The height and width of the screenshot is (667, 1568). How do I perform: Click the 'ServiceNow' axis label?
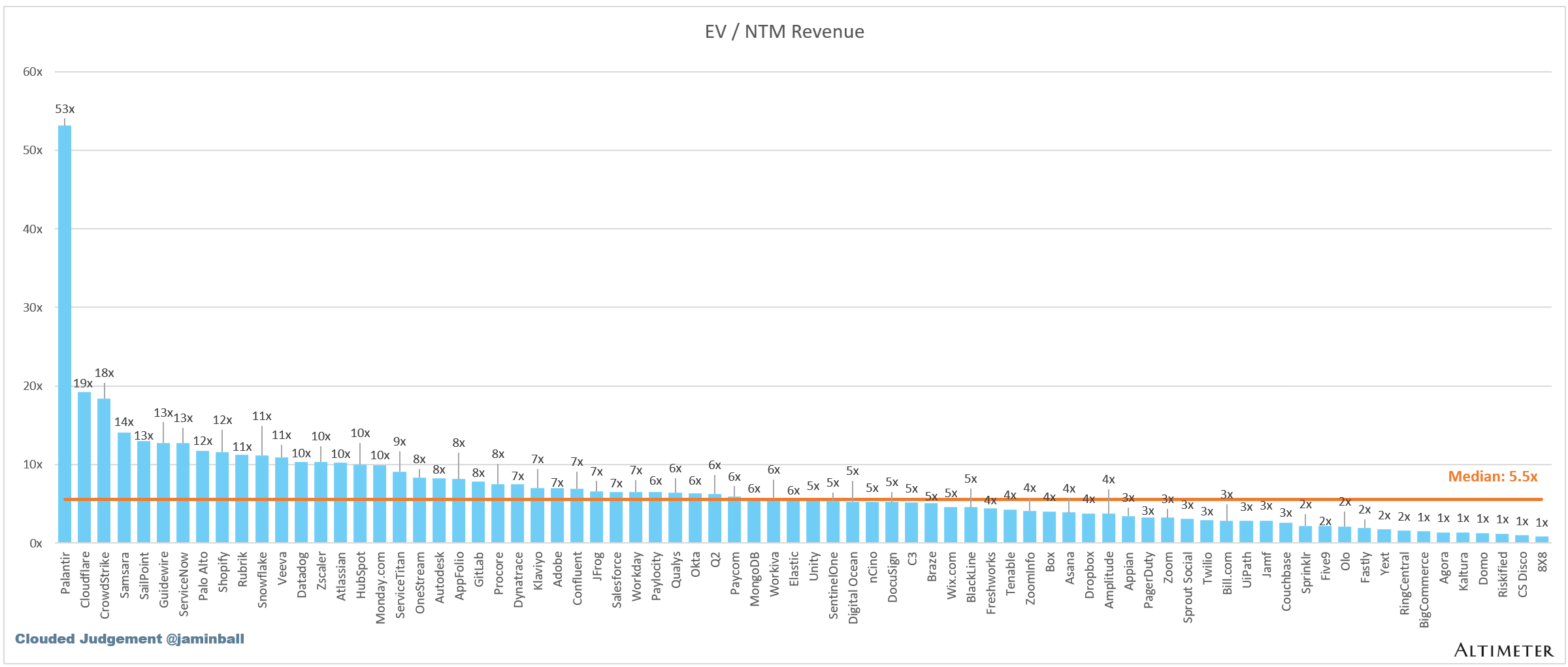click(x=183, y=584)
